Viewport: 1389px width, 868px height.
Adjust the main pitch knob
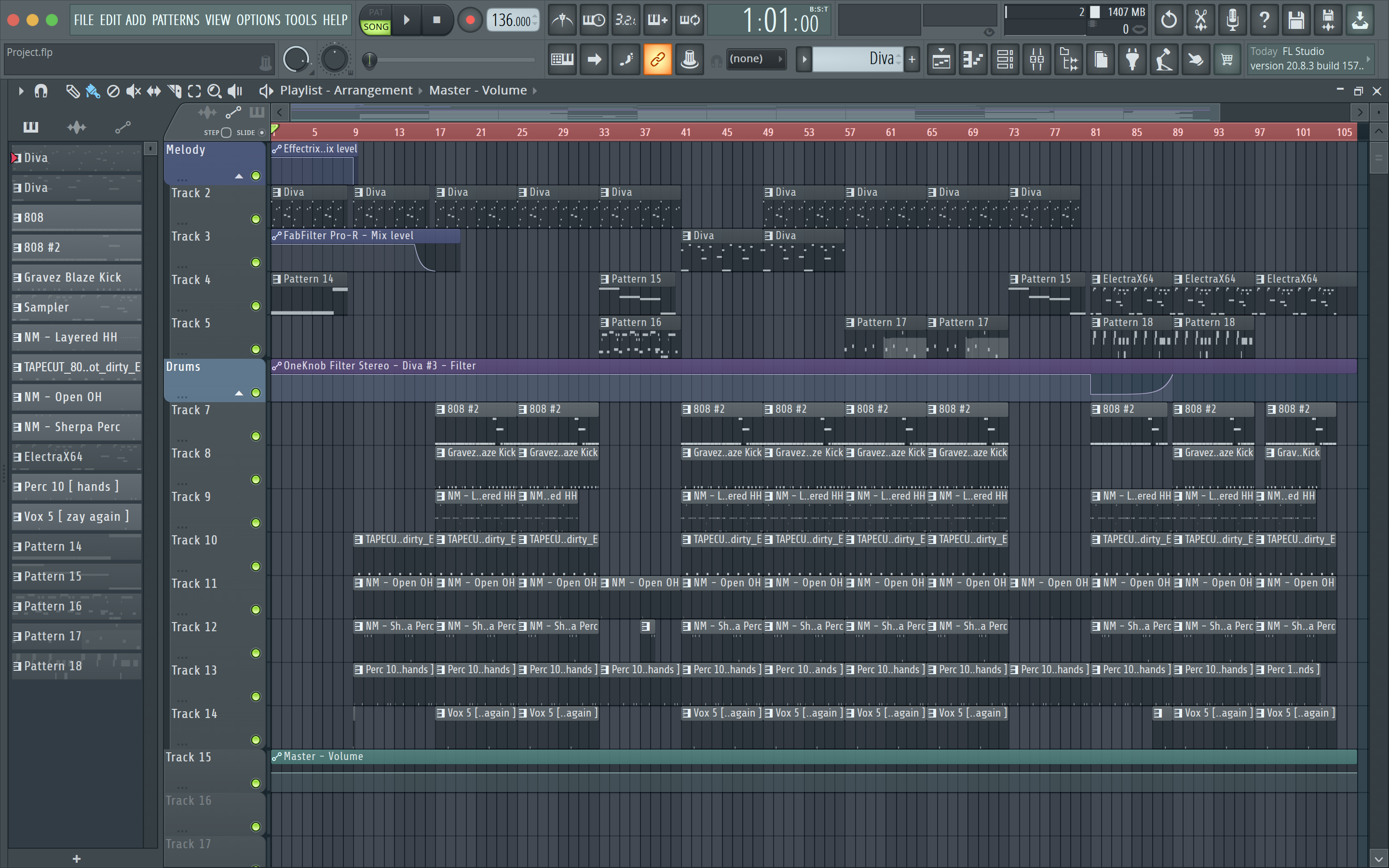(335, 59)
